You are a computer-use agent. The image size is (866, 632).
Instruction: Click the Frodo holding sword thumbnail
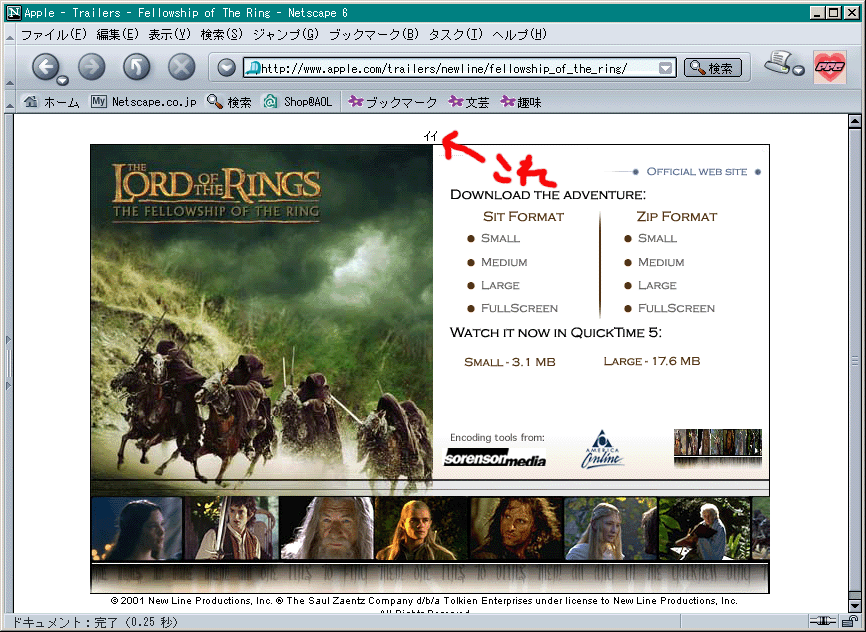pyautogui.click(x=233, y=528)
